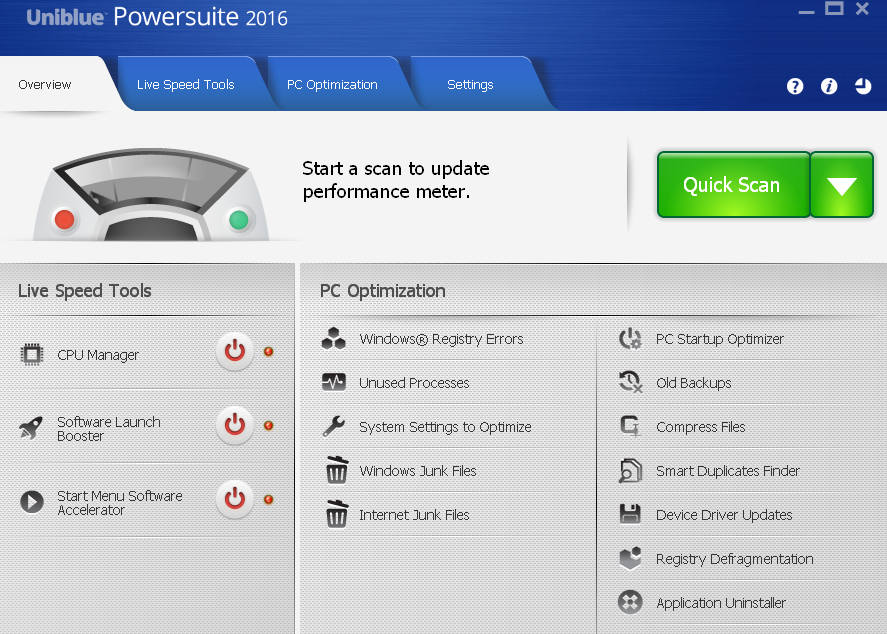Go to the Settings tab
This screenshot has height=634, width=887.
(470, 85)
